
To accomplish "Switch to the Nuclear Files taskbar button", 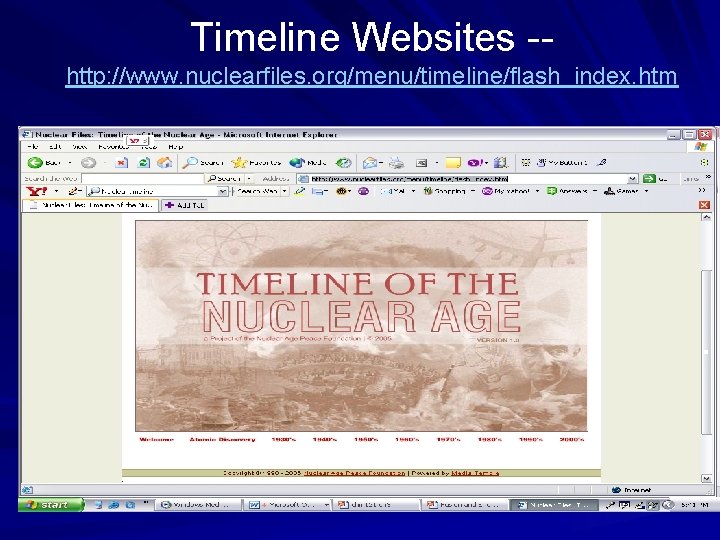I will coord(554,505).
